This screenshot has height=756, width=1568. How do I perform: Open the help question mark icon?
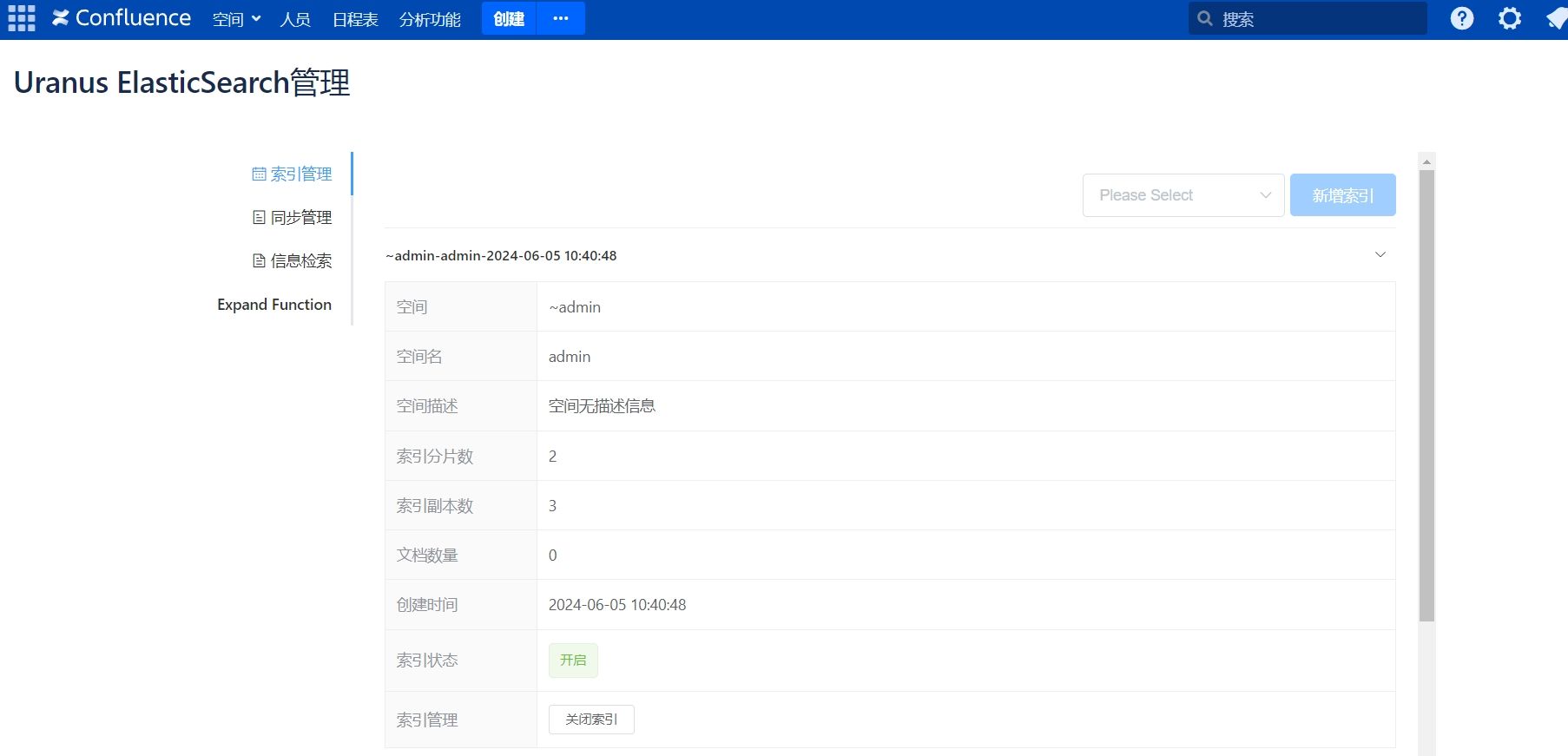(1462, 18)
